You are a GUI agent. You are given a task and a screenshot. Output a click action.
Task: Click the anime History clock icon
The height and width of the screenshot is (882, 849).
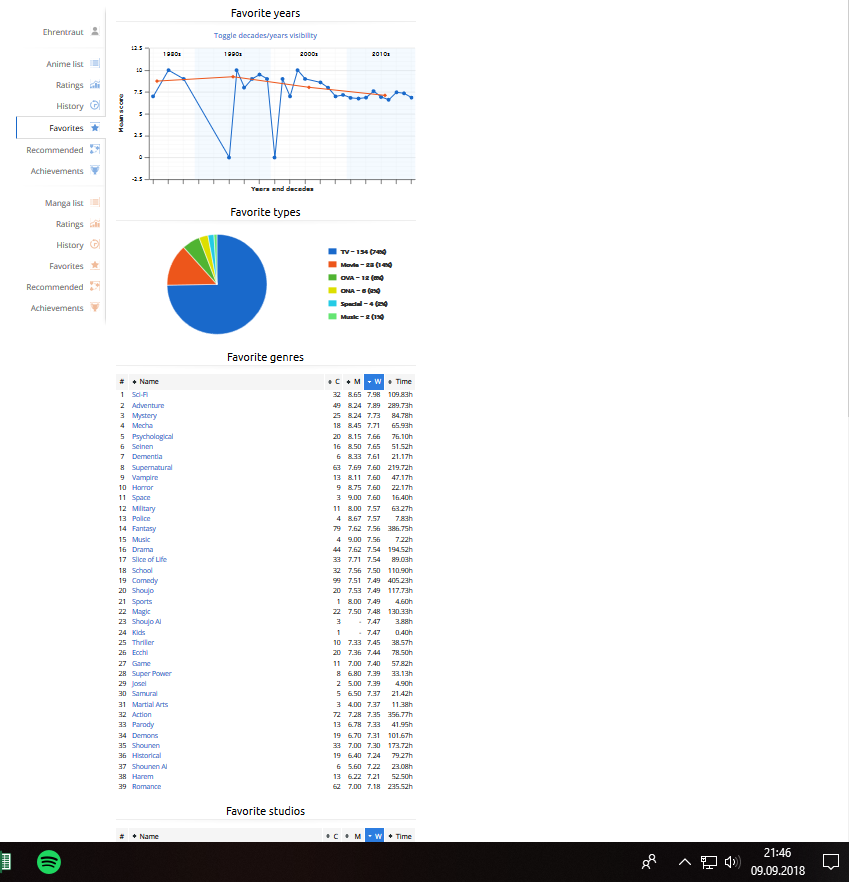pos(95,106)
